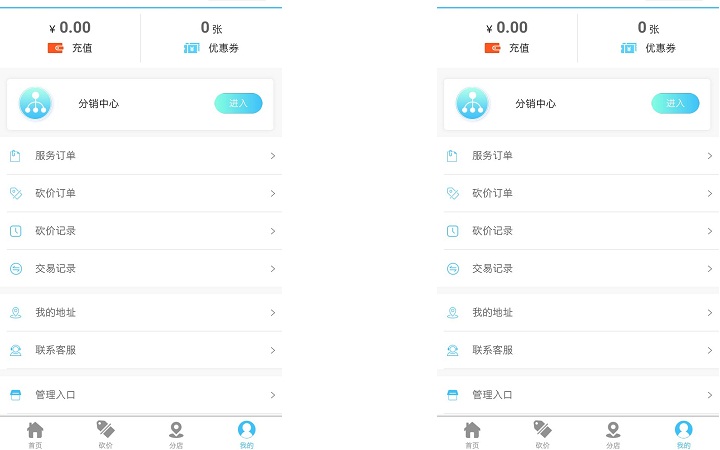The height and width of the screenshot is (450, 720).
Task: Open the 分店 branch tab in left screen
Action: pyautogui.click(x=176, y=434)
